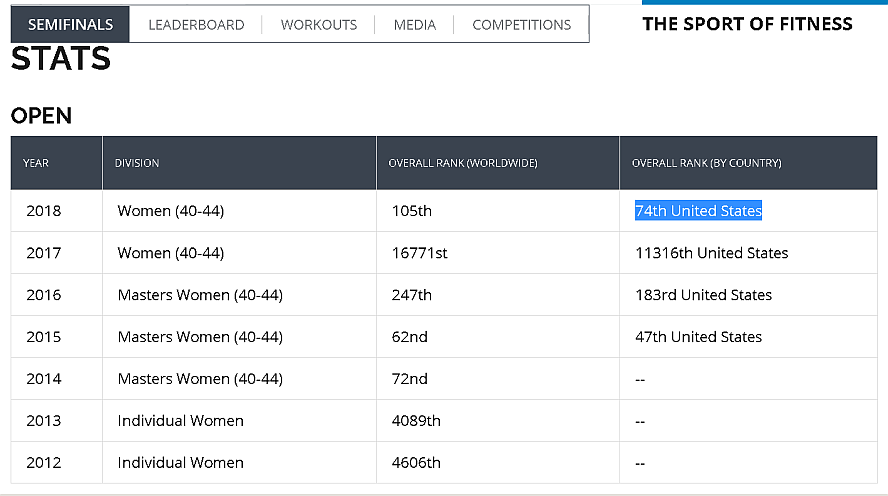Click the Overall Rank (Worldwide) header
This screenshot has height=496, width=888.
[x=498, y=163]
